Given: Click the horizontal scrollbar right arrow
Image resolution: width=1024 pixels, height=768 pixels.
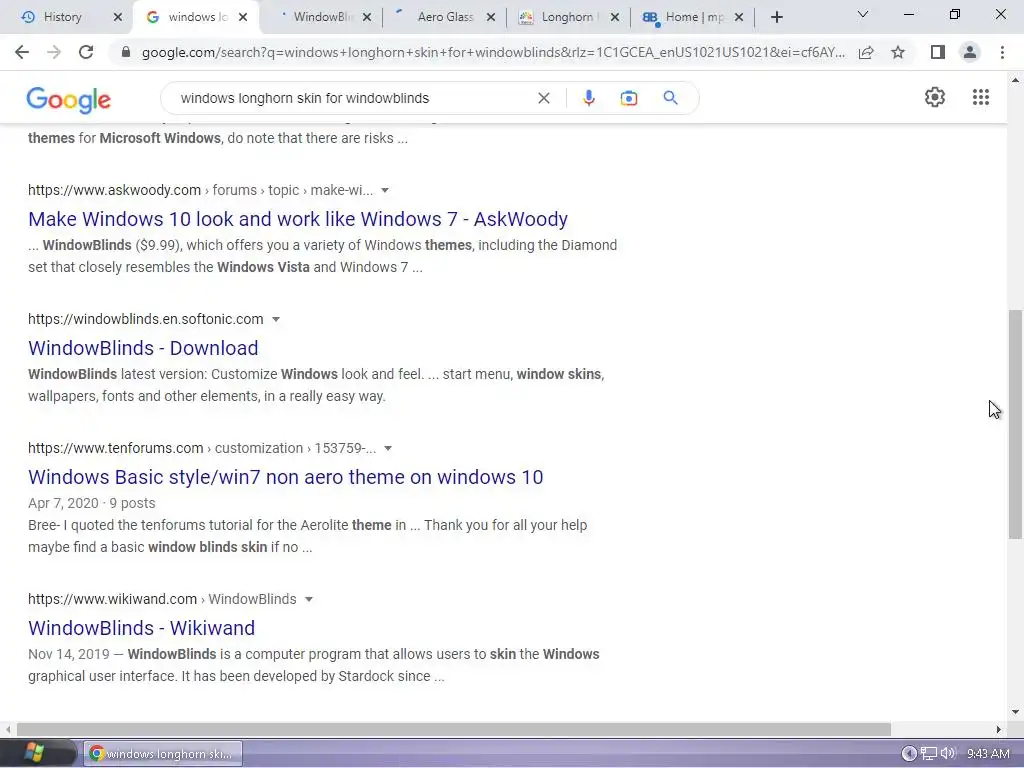Looking at the screenshot, I should click(999, 729).
